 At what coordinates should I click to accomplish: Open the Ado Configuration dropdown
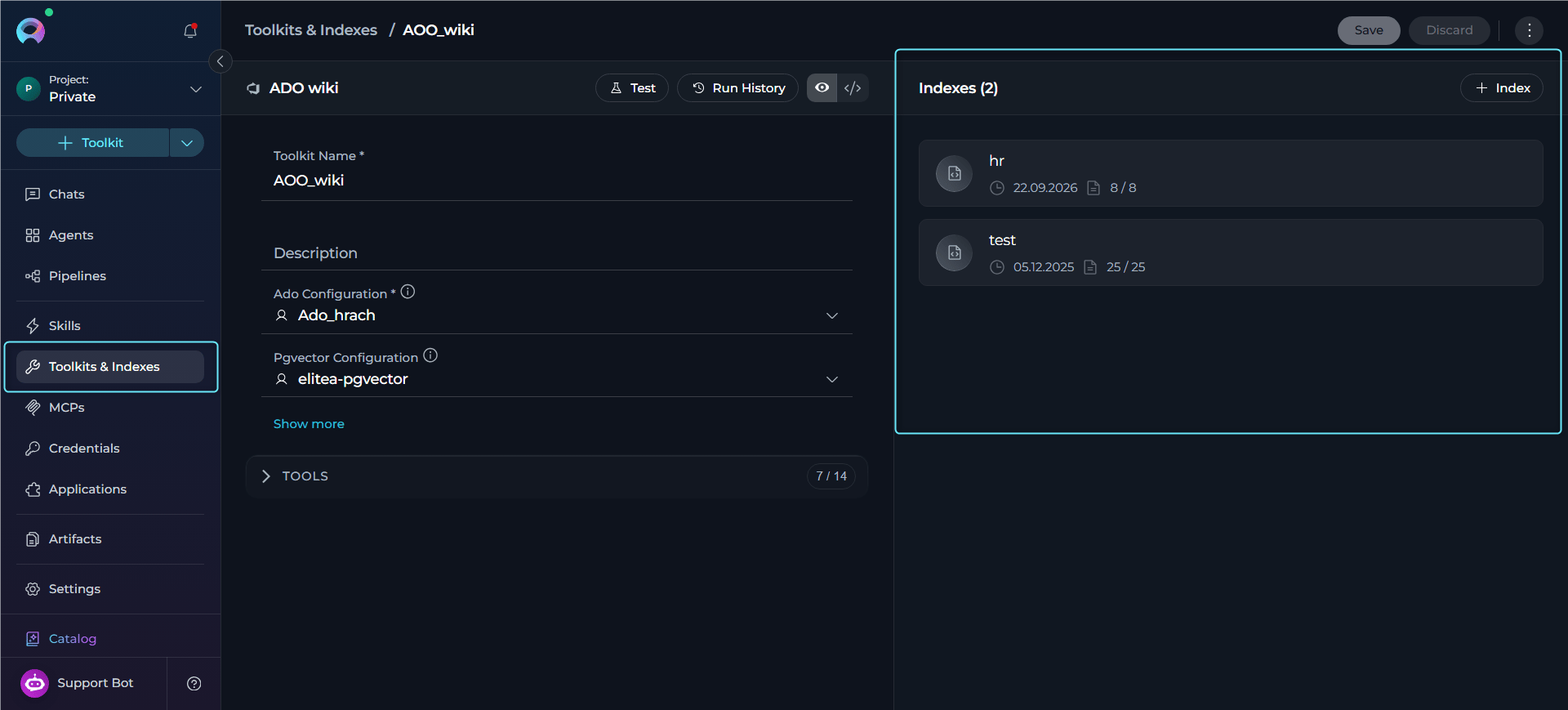tap(557, 315)
